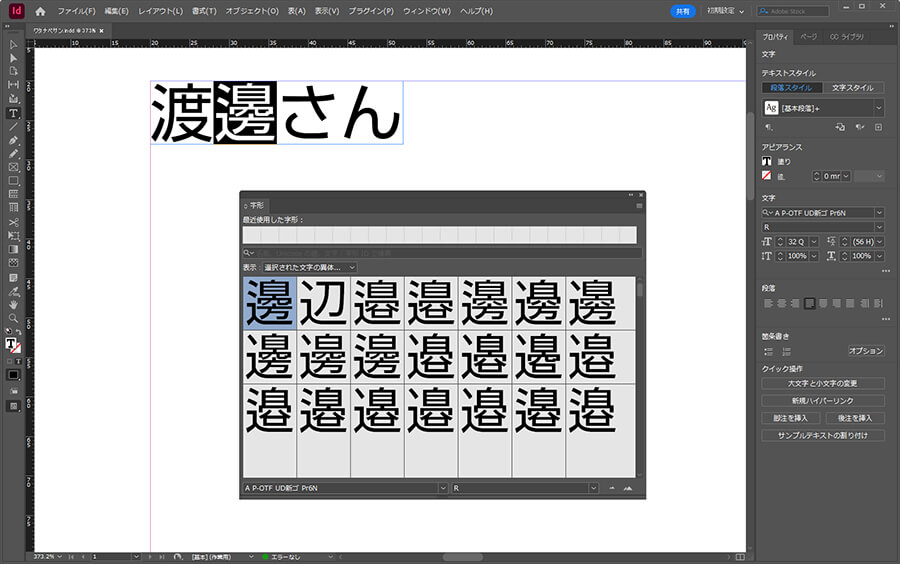Choose the Zoom tool

point(13,317)
